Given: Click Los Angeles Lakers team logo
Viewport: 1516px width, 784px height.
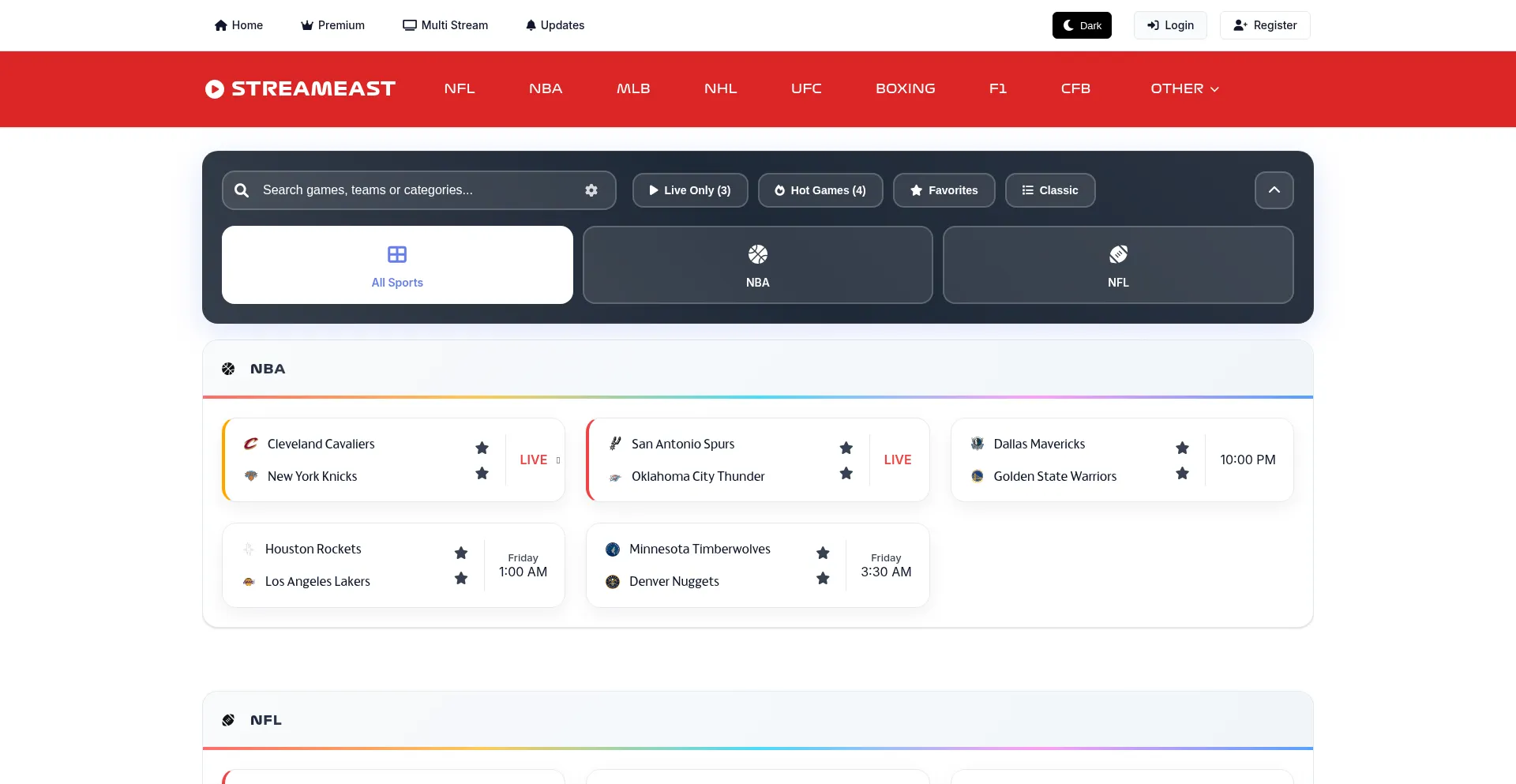Looking at the screenshot, I should (x=249, y=581).
